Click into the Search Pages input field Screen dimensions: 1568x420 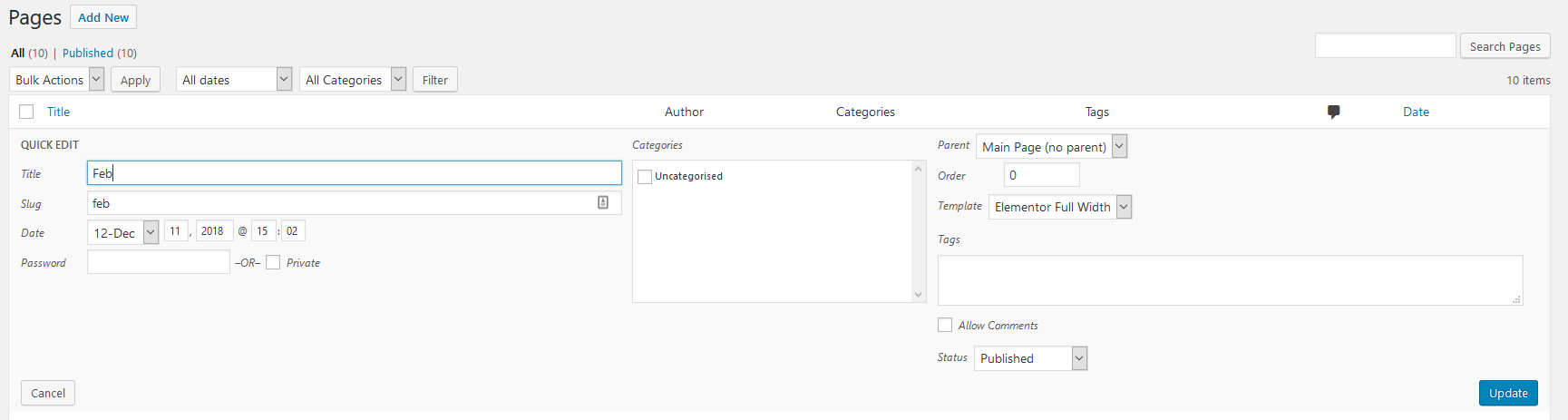pos(1385,46)
